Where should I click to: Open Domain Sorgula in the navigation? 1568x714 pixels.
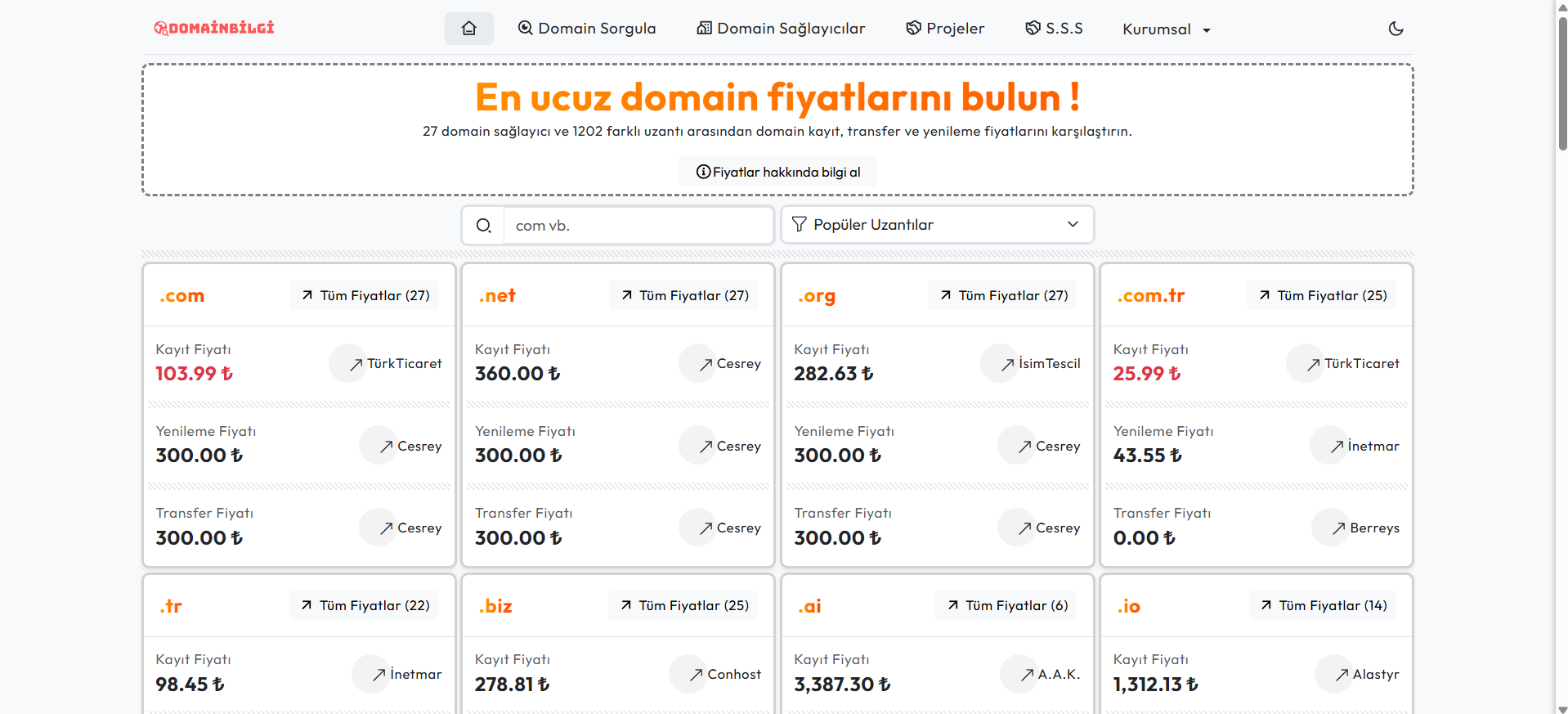point(587,29)
